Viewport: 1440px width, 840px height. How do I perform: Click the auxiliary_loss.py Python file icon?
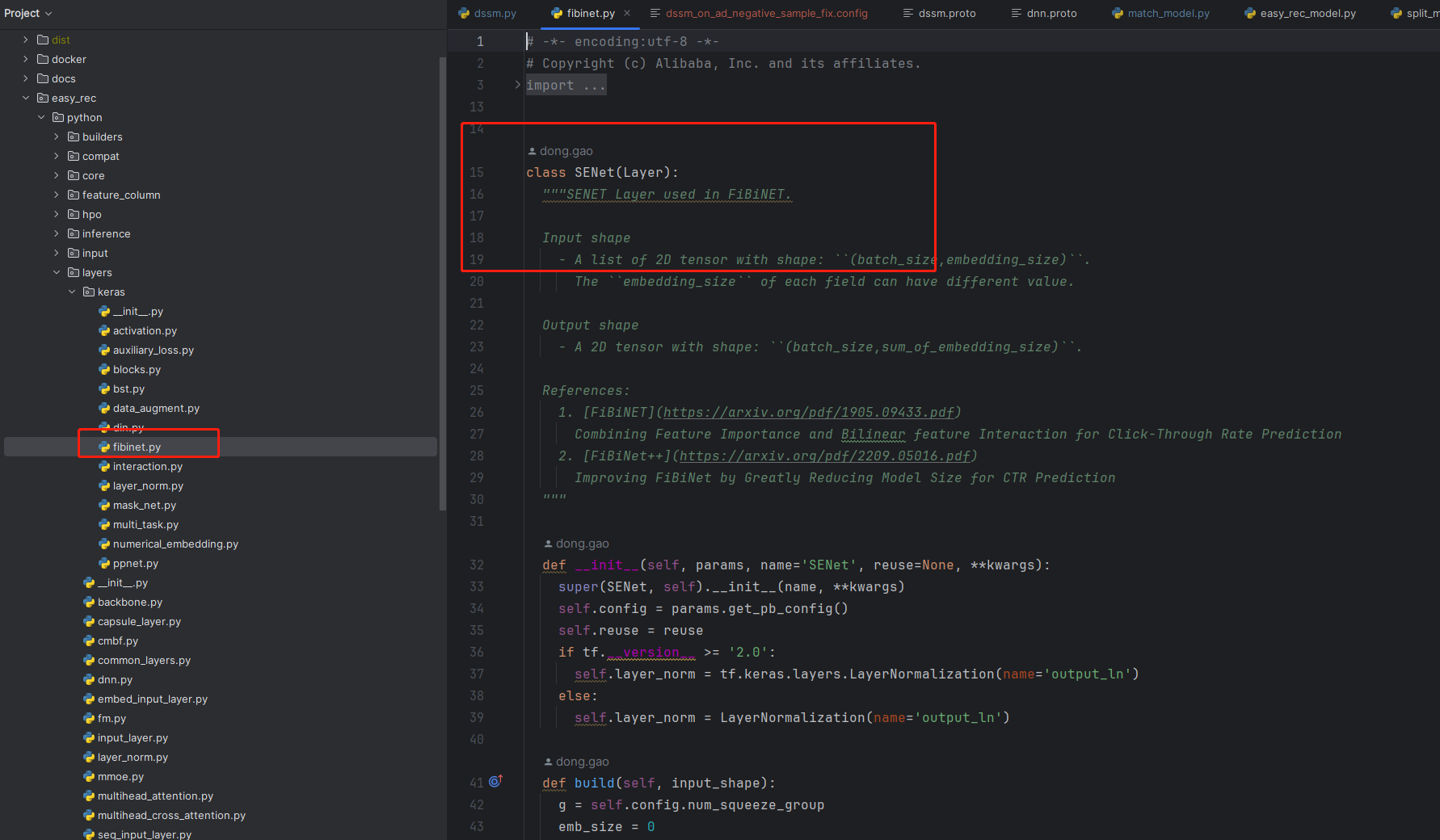point(104,350)
